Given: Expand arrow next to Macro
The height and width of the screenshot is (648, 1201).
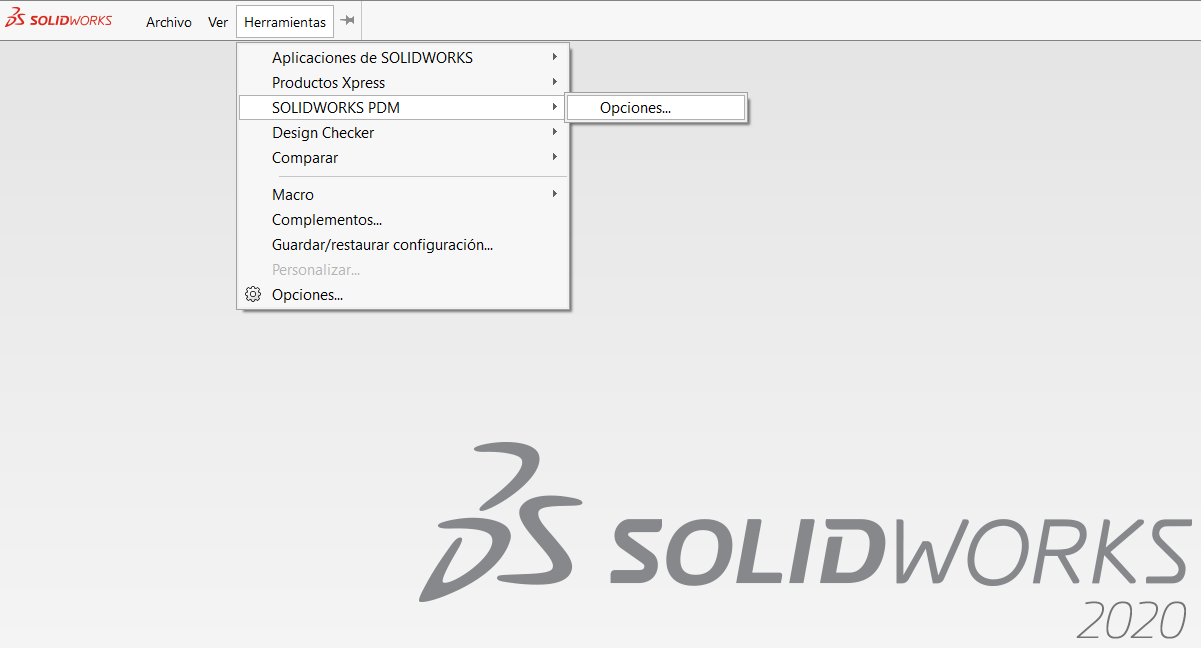Looking at the screenshot, I should [554, 194].
